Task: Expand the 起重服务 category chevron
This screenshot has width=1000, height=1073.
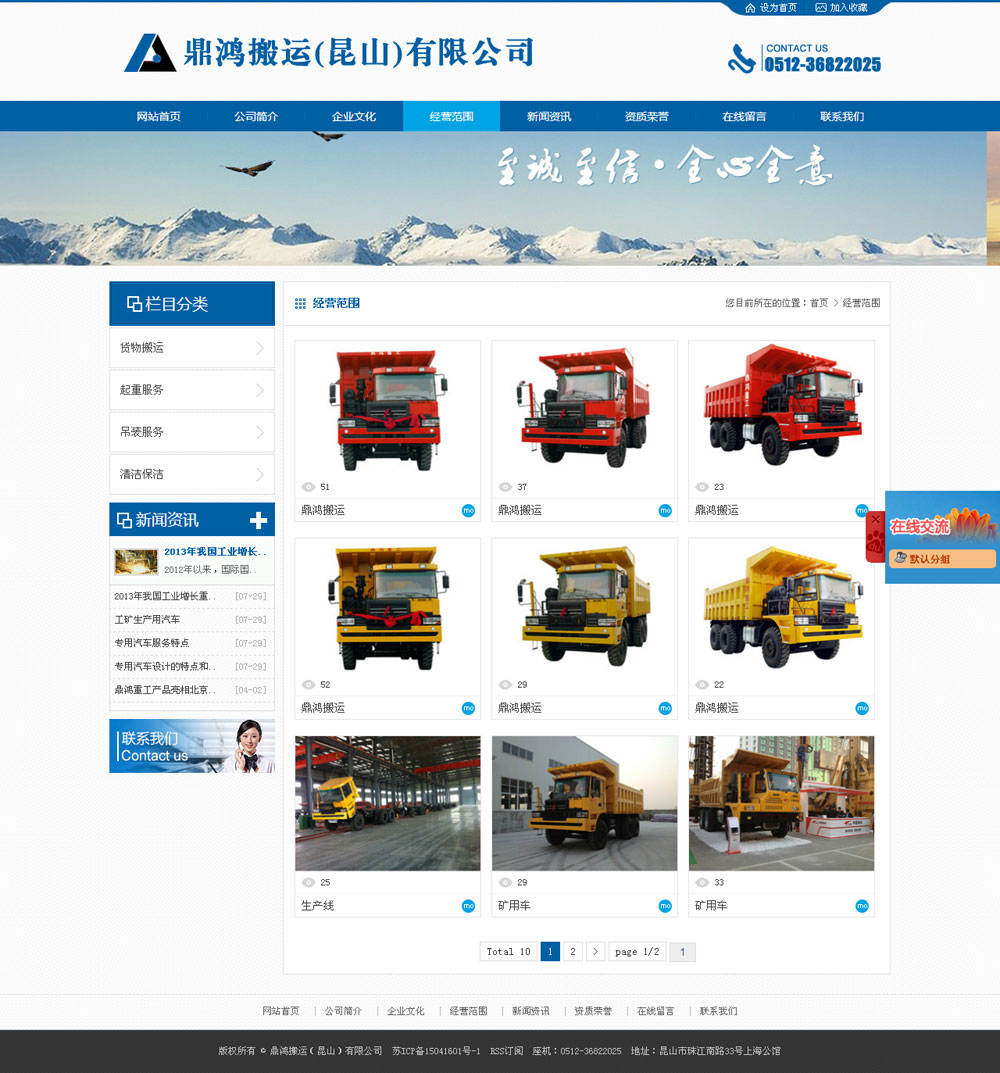Action: tap(260, 390)
